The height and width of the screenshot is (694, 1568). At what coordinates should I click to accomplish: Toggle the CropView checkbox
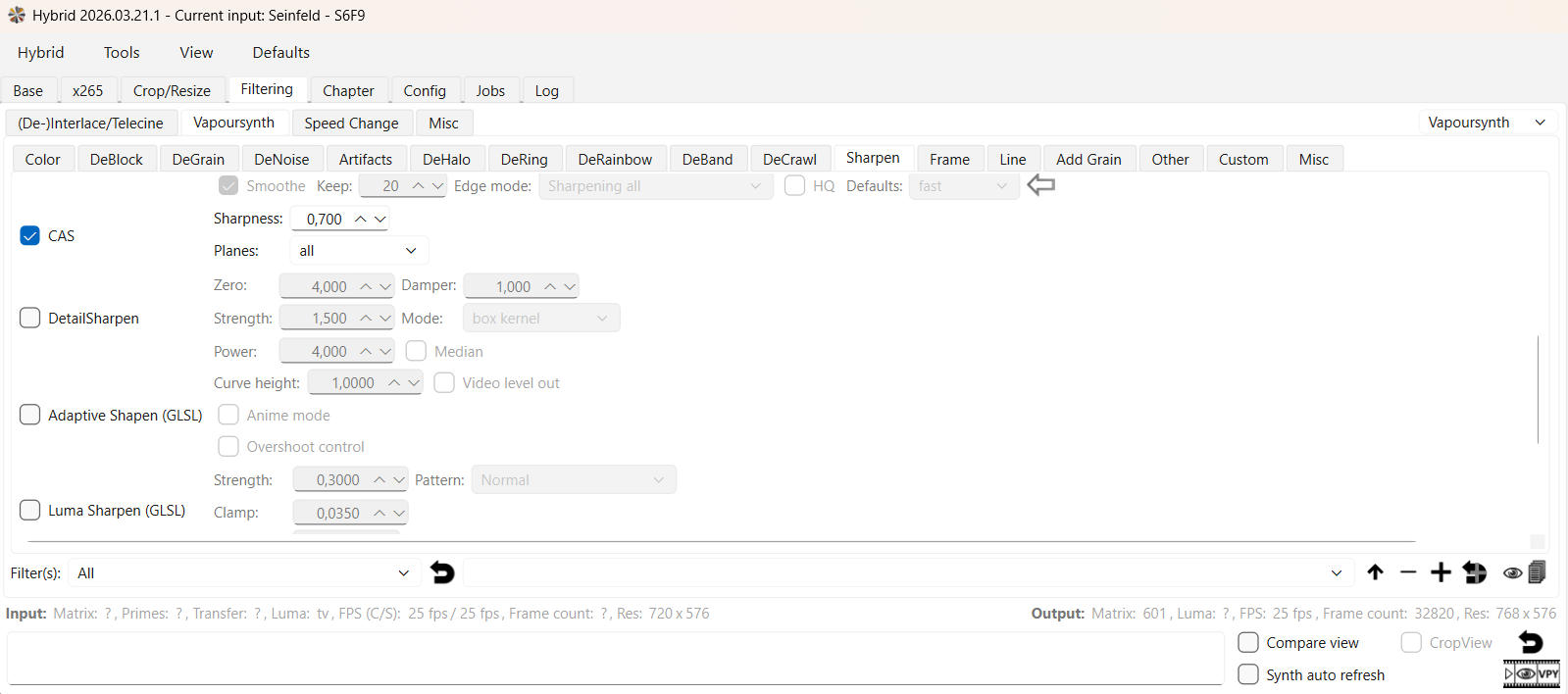click(1411, 642)
